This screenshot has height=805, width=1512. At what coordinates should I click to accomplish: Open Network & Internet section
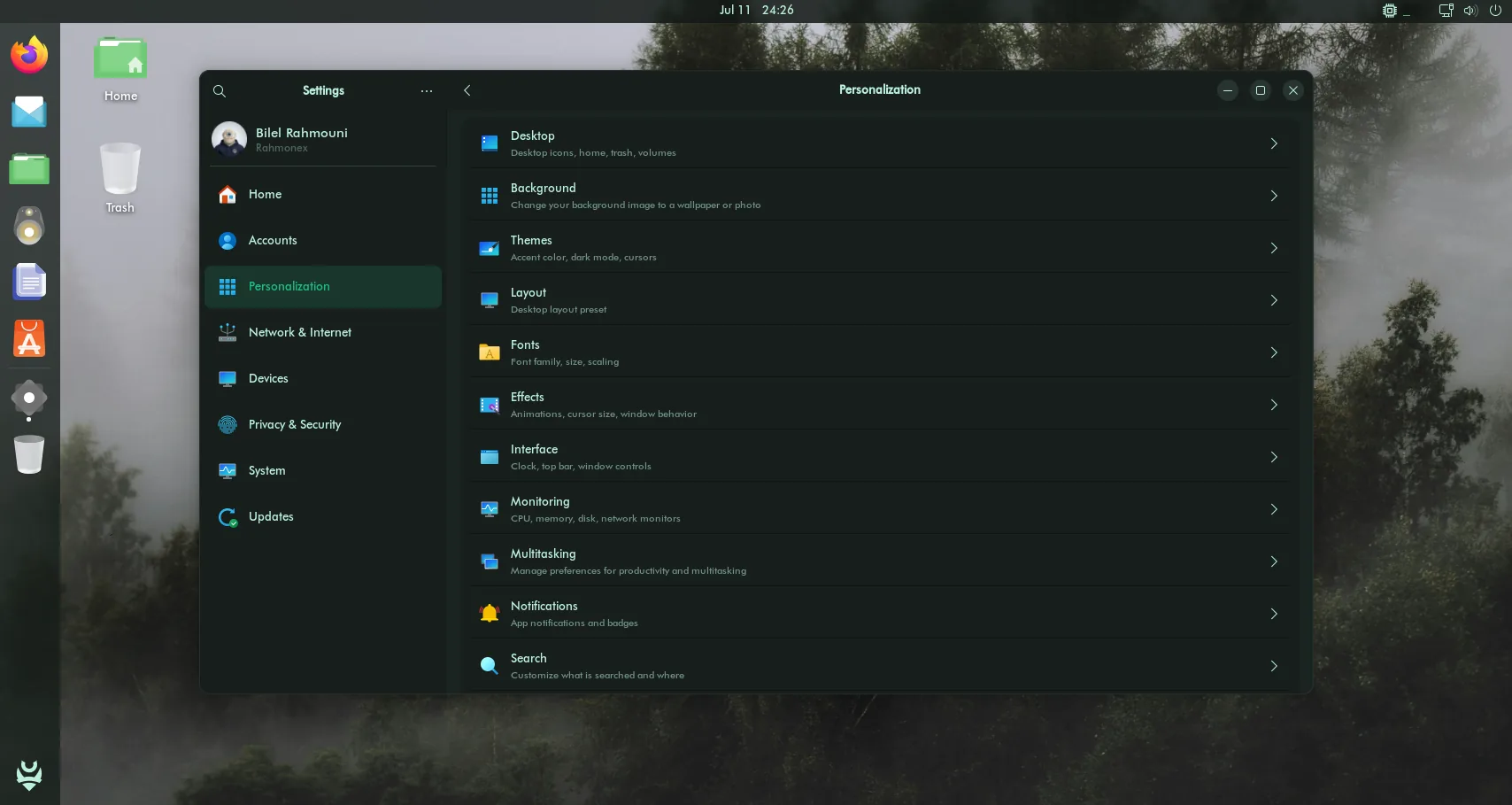(323, 333)
